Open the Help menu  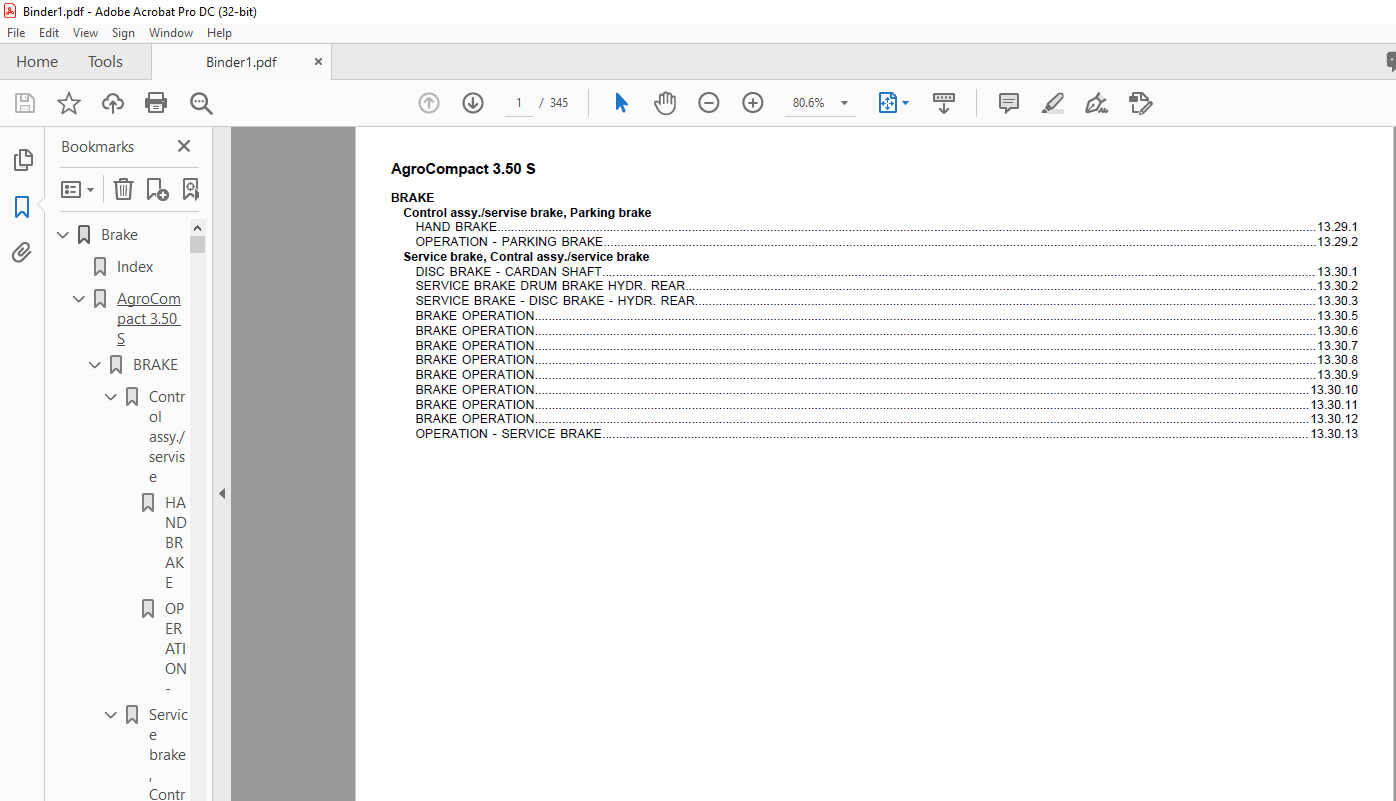[219, 33]
